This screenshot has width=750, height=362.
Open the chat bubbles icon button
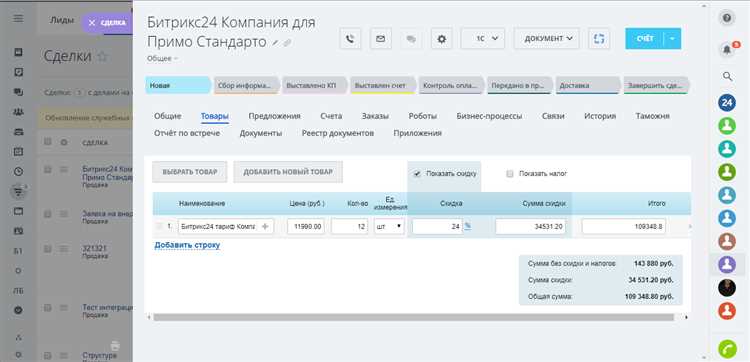pos(411,39)
